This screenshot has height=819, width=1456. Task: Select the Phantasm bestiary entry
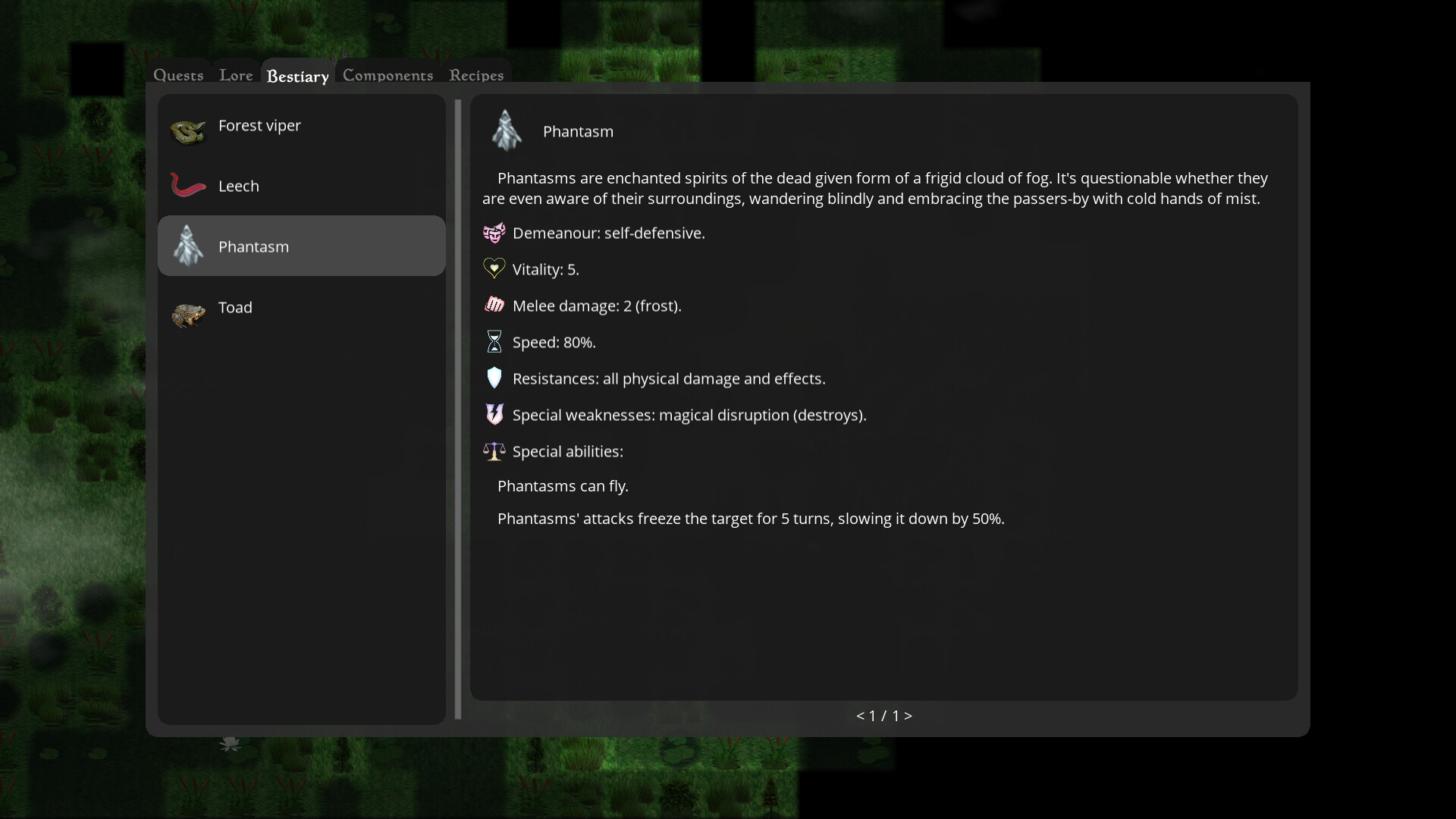[301, 246]
